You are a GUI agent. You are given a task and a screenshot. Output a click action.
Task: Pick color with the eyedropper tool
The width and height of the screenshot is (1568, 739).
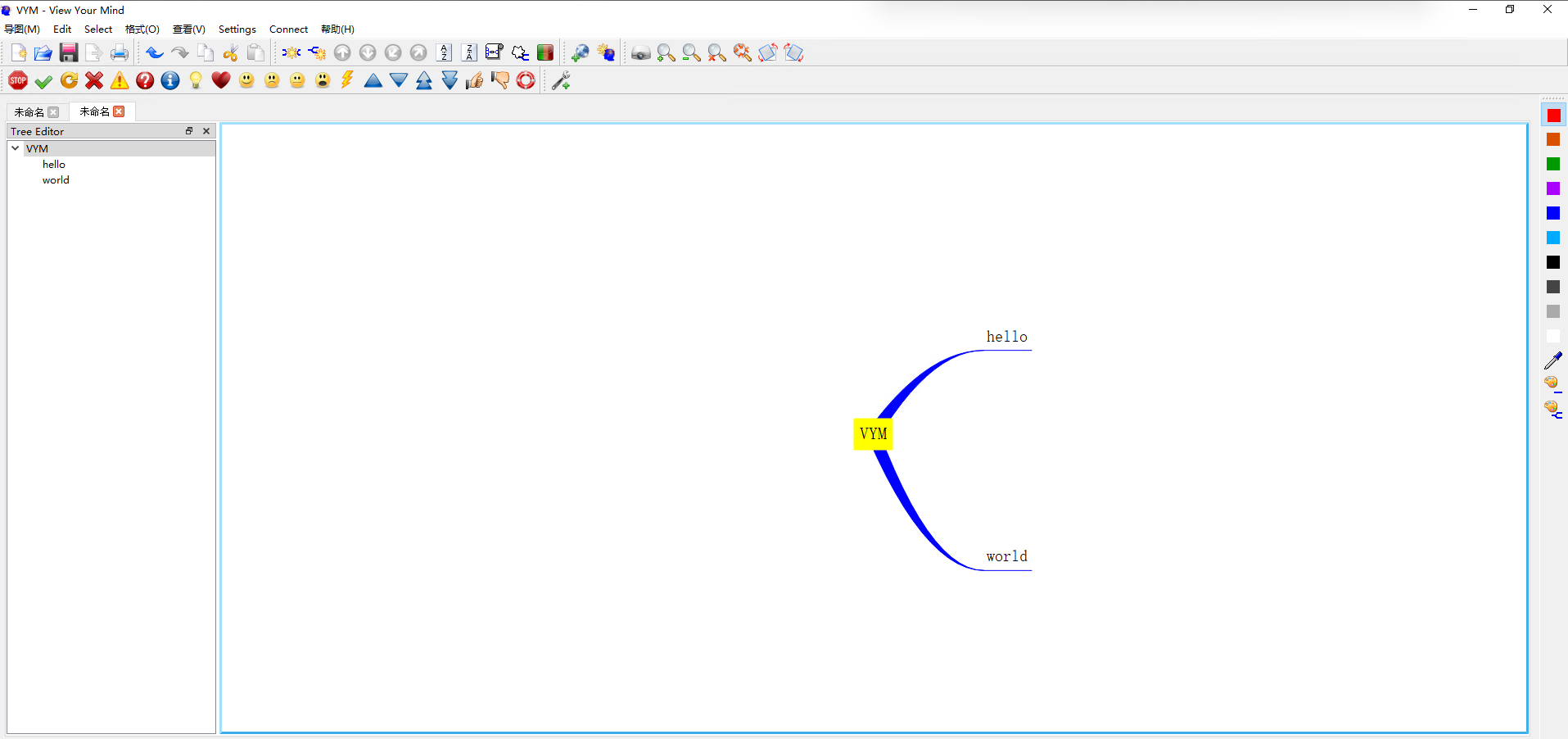(x=1553, y=360)
